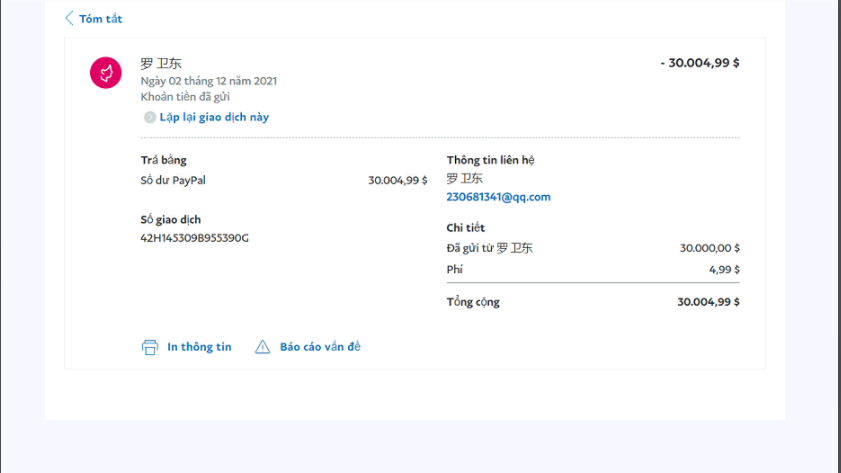Open the 230681341@qq.com email link
Image resolution: width=841 pixels, height=473 pixels.
coord(498,197)
